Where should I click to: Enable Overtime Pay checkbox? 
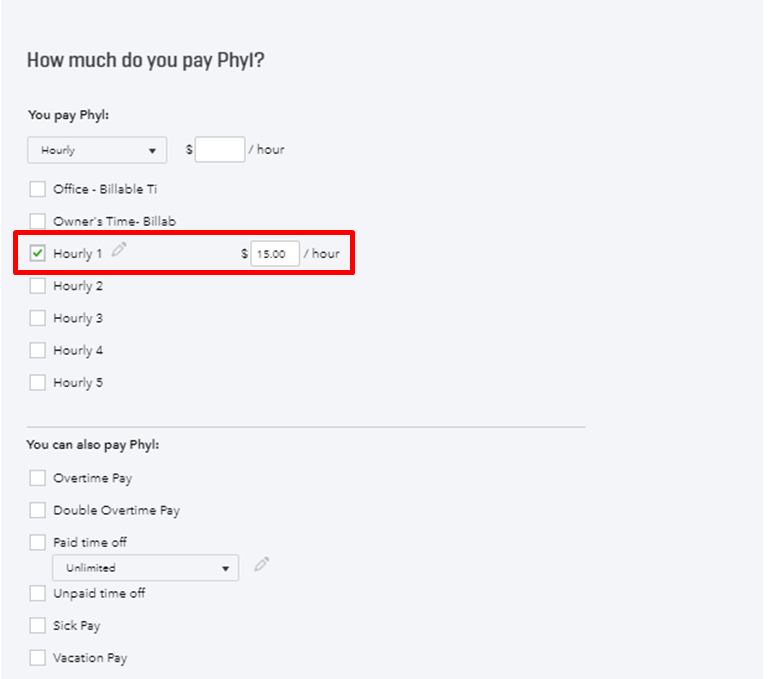point(38,478)
